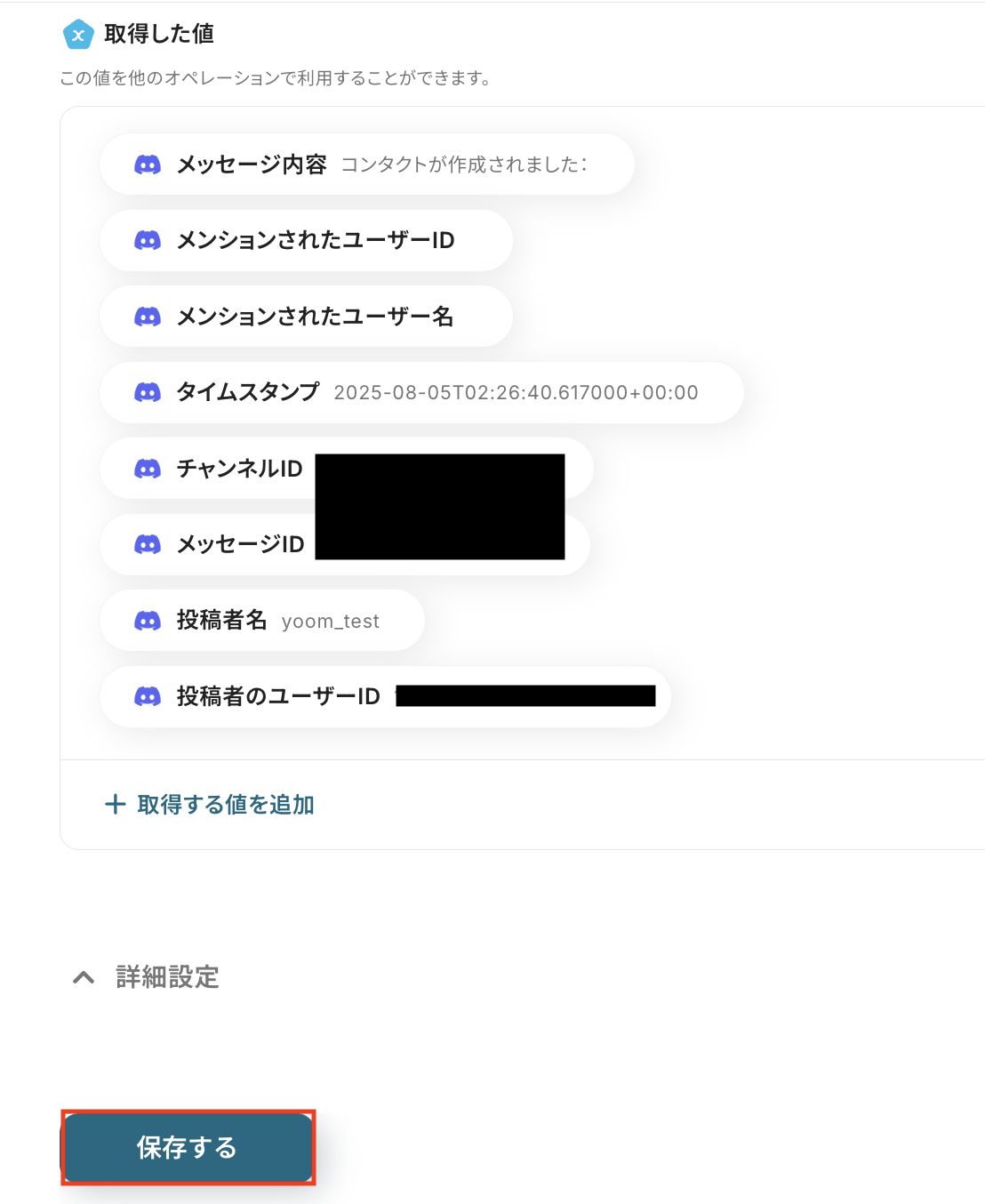Click Discord icon next to 投稿者名
The image size is (985, 1204).
click(148, 621)
